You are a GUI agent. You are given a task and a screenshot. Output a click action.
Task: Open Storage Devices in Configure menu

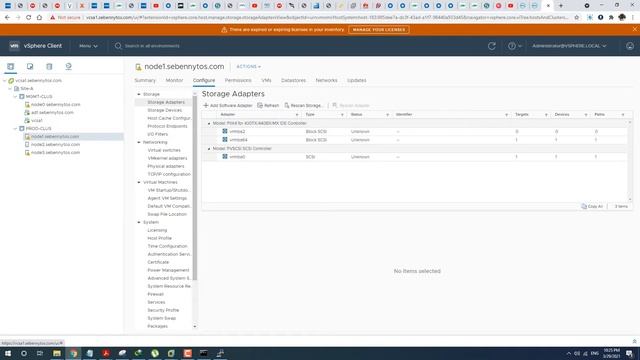(x=165, y=110)
